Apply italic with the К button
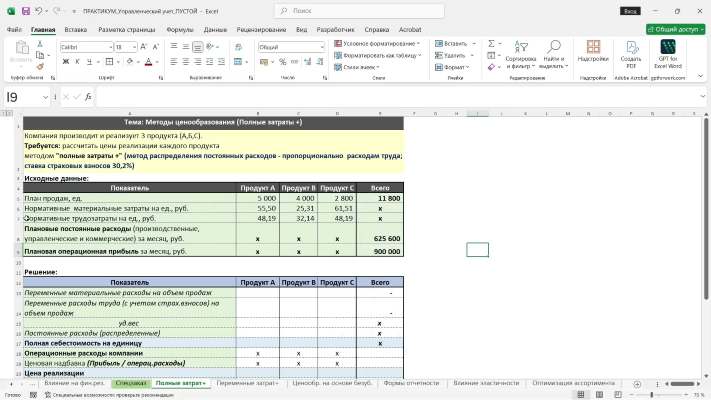711x400 pixels. tap(77, 62)
